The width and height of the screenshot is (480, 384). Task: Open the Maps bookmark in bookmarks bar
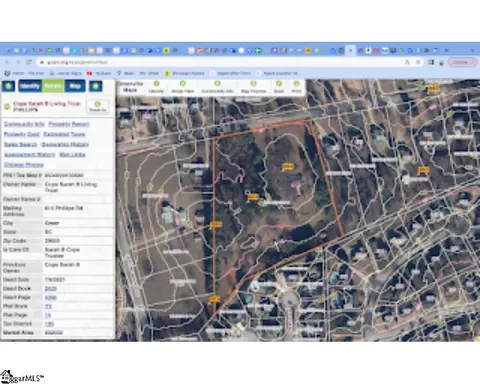126,73
